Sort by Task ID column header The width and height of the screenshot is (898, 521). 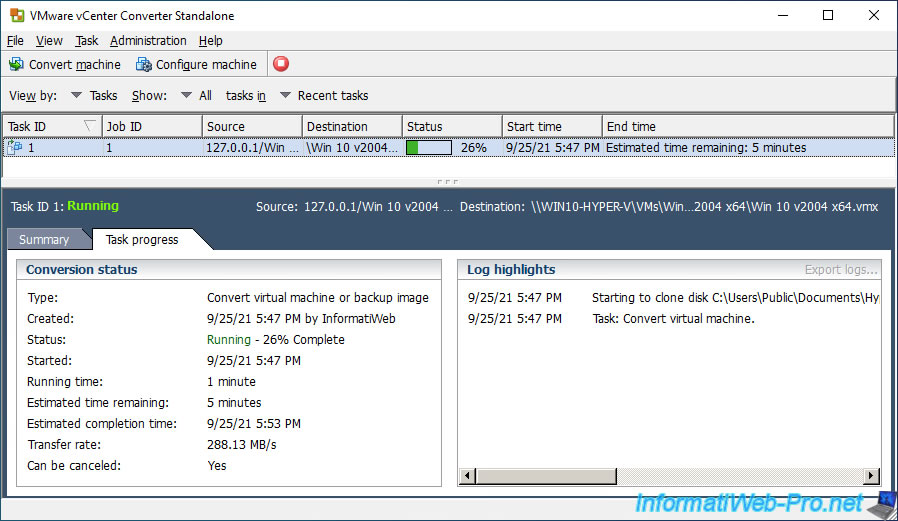point(52,127)
